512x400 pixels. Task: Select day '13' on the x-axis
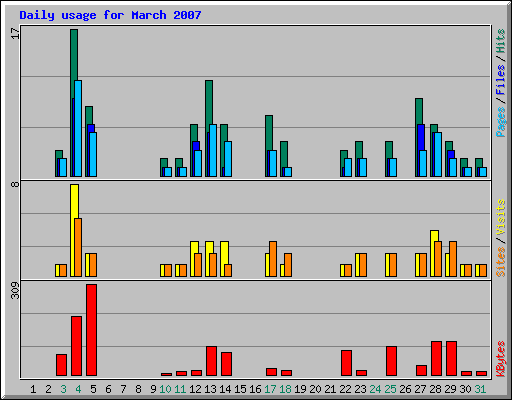(x=210, y=389)
